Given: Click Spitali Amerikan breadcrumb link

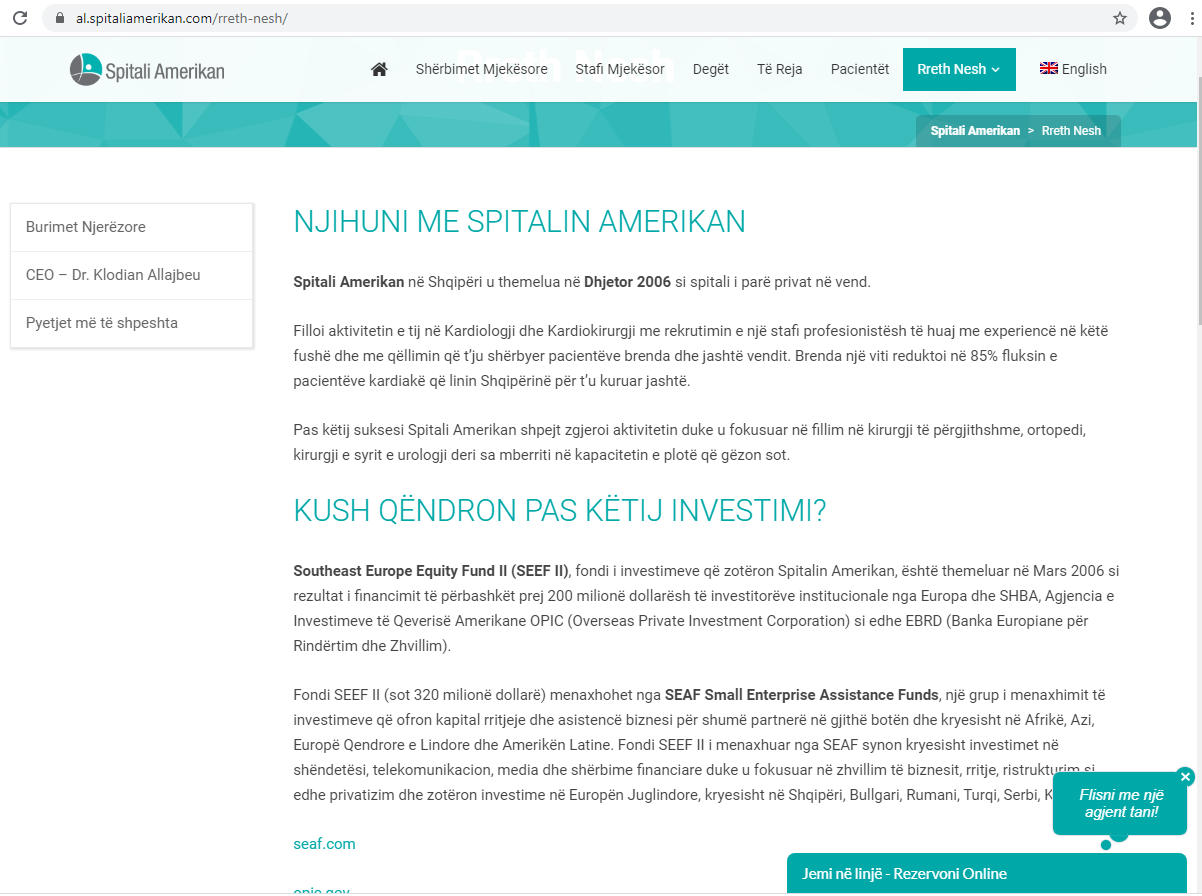Looking at the screenshot, I should 975,131.
